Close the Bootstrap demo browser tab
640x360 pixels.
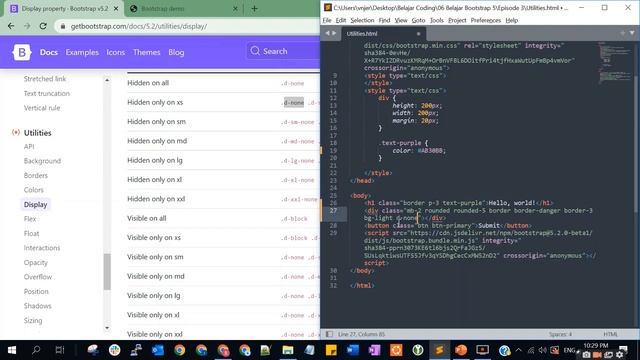point(235,9)
